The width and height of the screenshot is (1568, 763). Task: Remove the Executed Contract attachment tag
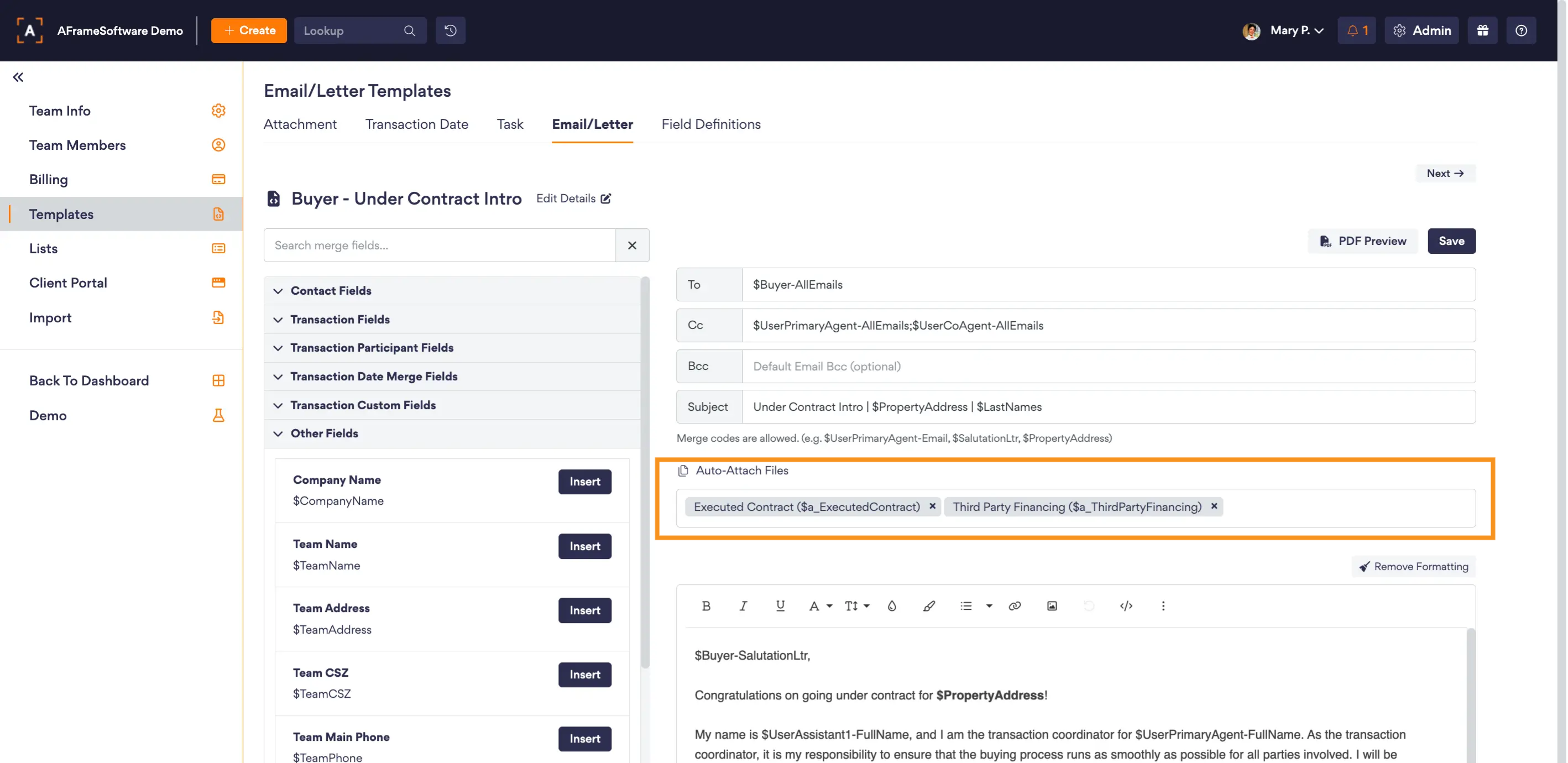(932, 506)
